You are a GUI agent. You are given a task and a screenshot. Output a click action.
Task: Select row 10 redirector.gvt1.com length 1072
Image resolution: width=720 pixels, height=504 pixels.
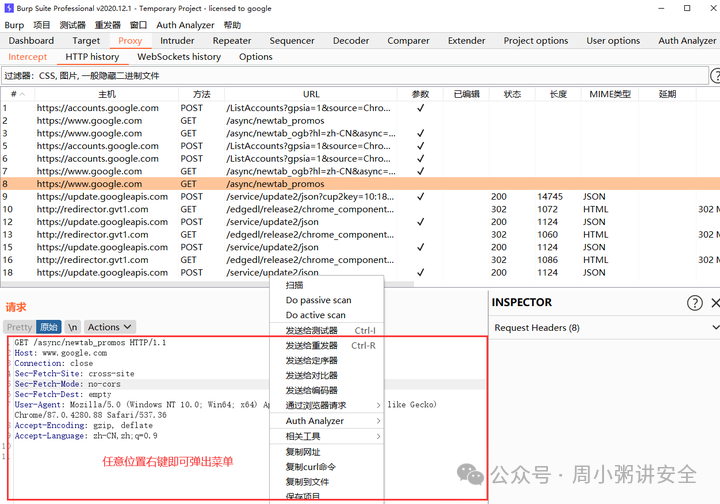(x=360, y=209)
